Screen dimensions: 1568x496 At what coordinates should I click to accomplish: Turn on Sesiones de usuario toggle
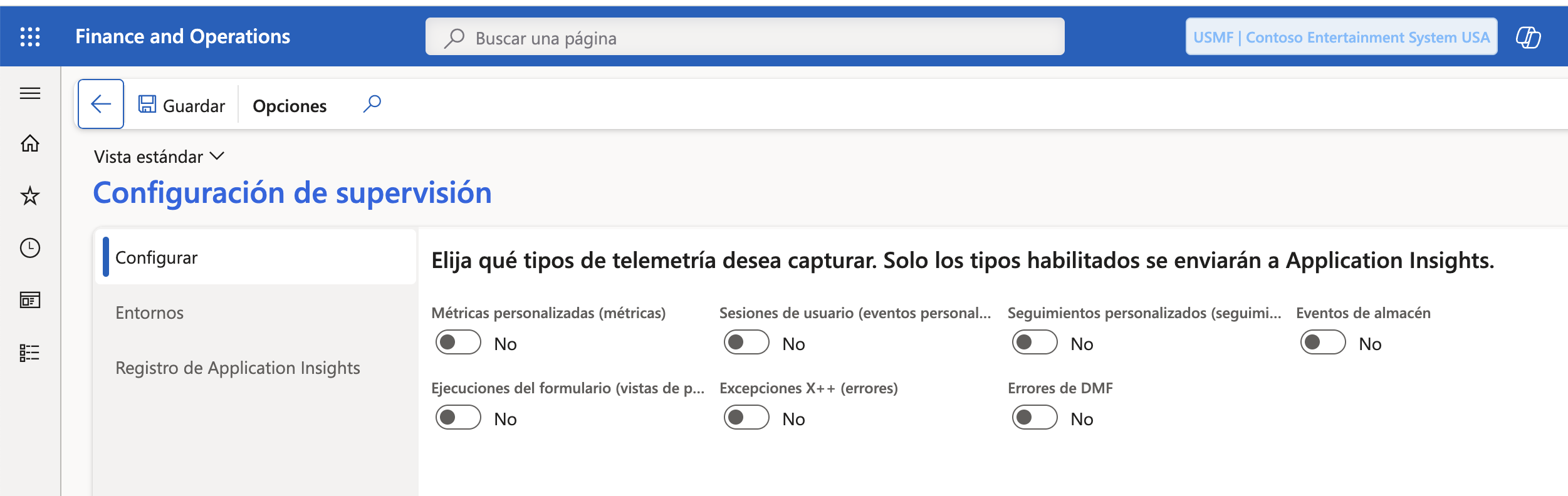pyautogui.click(x=746, y=343)
